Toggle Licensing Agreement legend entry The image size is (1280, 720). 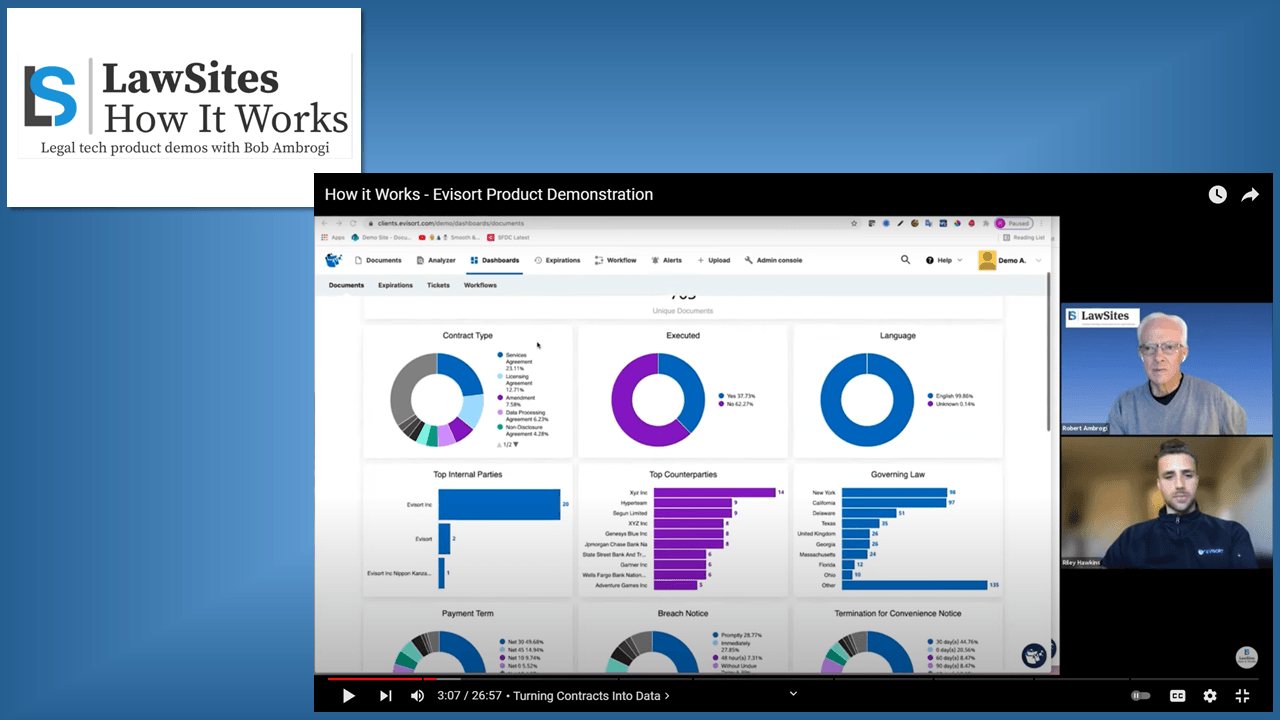point(516,383)
